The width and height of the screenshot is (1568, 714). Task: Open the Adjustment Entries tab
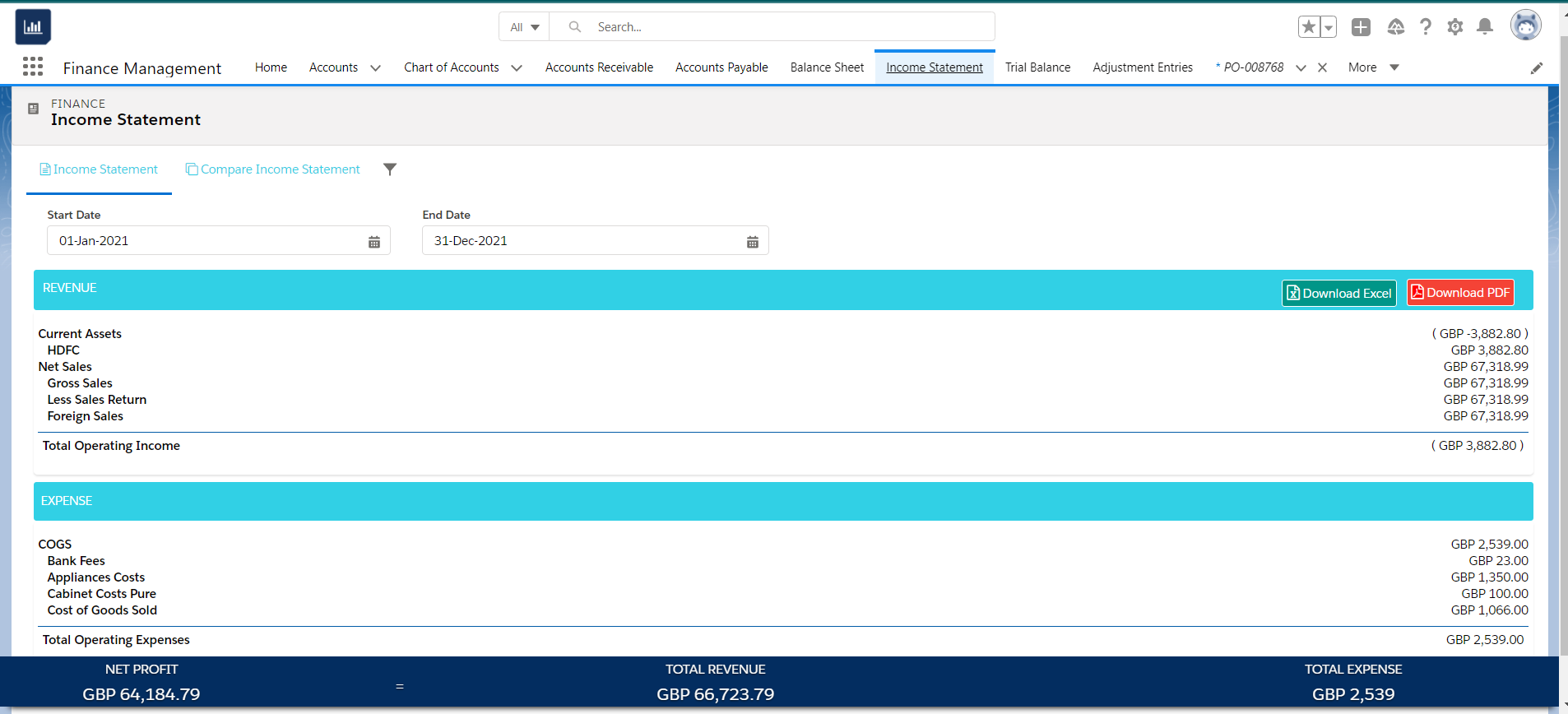click(x=1143, y=67)
